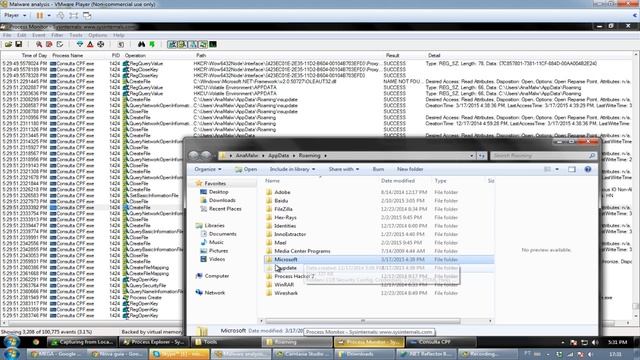The image size is (640, 360).
Task: Click the Search Roaming input field
Action: click(x=543, y=156)
